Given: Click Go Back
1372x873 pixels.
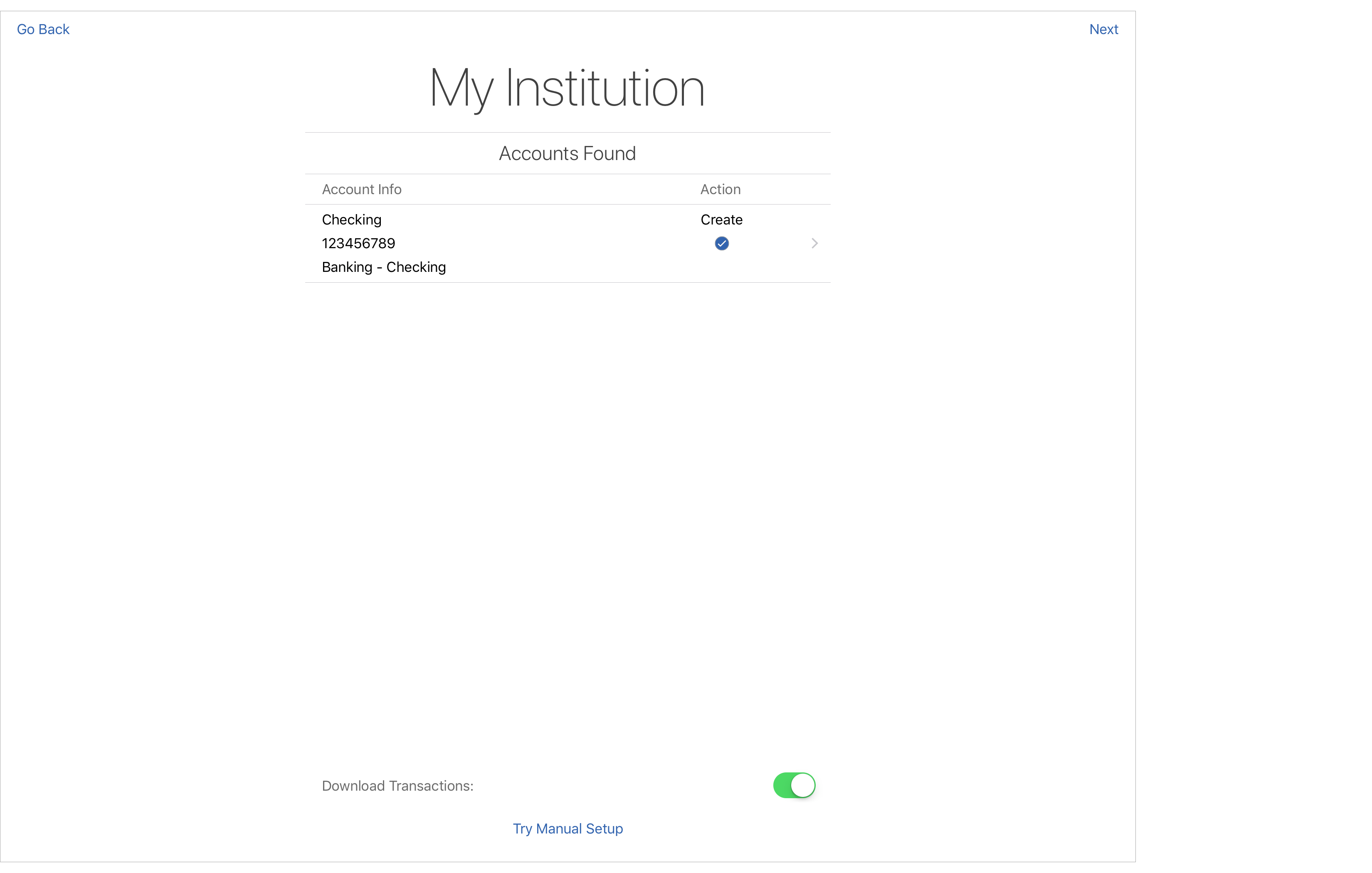Looking at the screenshot, I should tap(43, 29).
